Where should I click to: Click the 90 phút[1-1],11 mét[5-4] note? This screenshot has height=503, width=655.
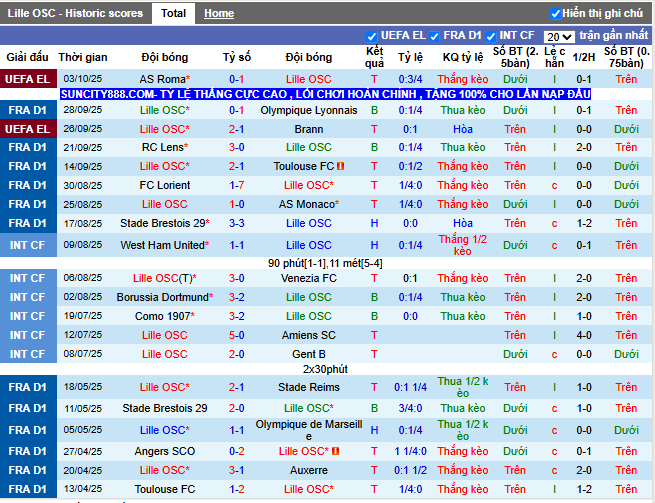[x=325, y=264]
